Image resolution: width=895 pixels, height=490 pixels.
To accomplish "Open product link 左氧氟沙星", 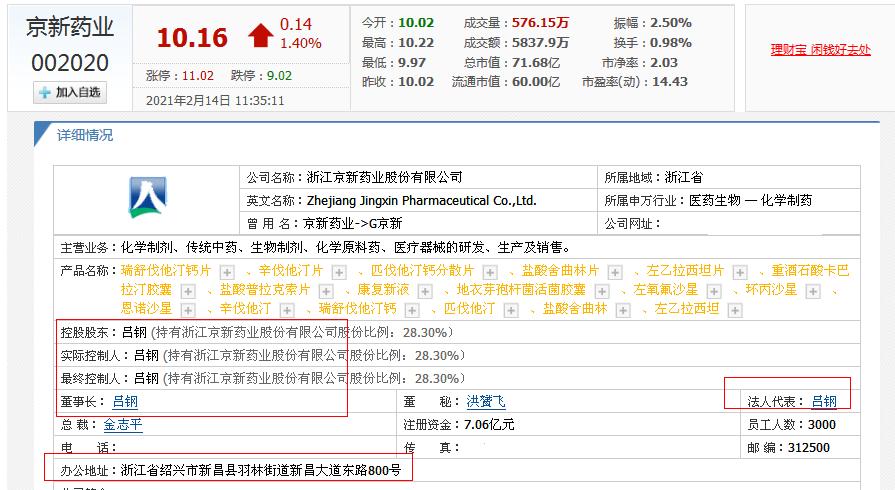I will (x=666, y=290).
